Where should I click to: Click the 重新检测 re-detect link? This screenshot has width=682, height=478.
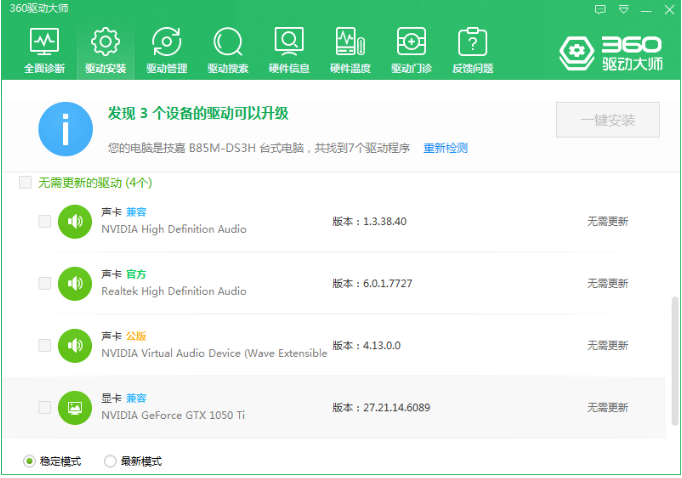coord(445,148)
